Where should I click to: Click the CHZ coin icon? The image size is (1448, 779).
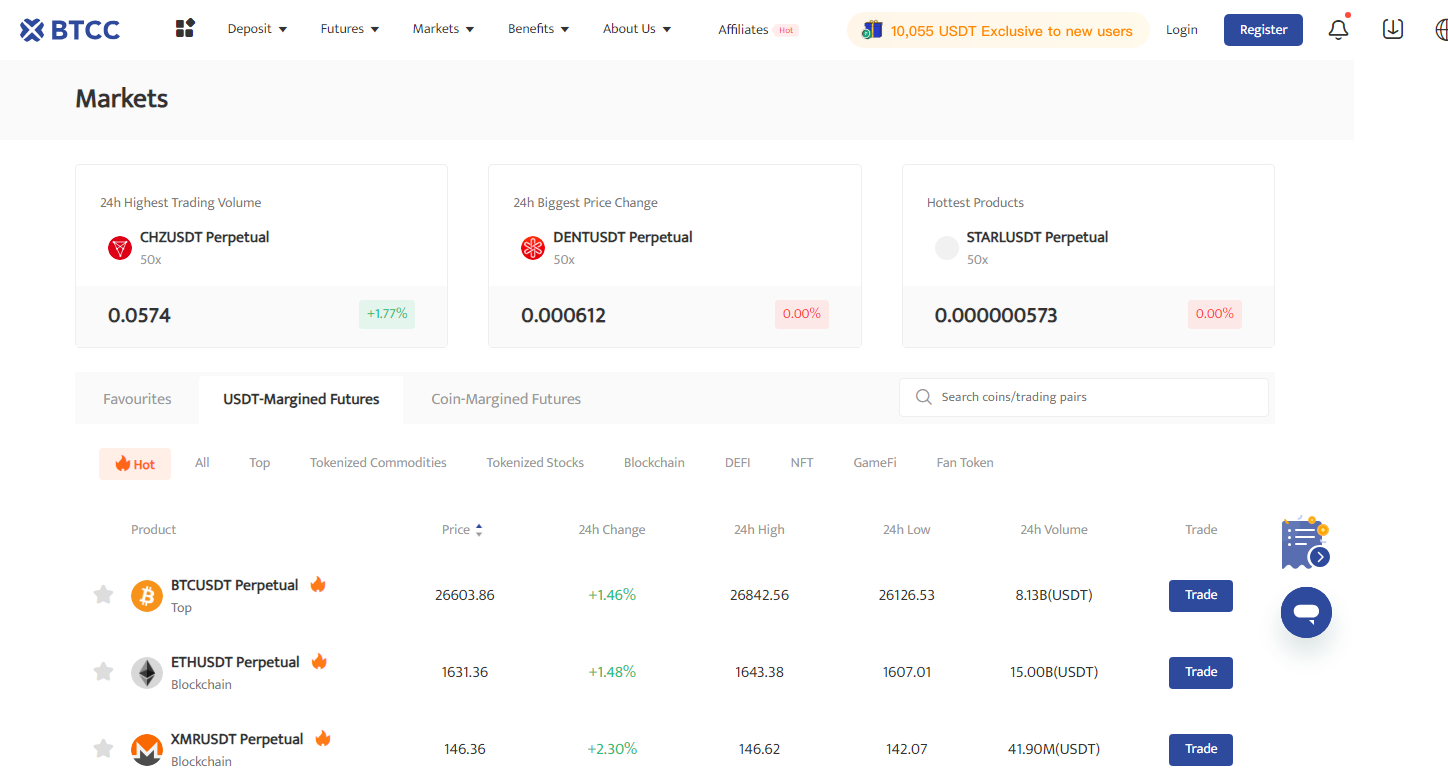pos(120,248)
